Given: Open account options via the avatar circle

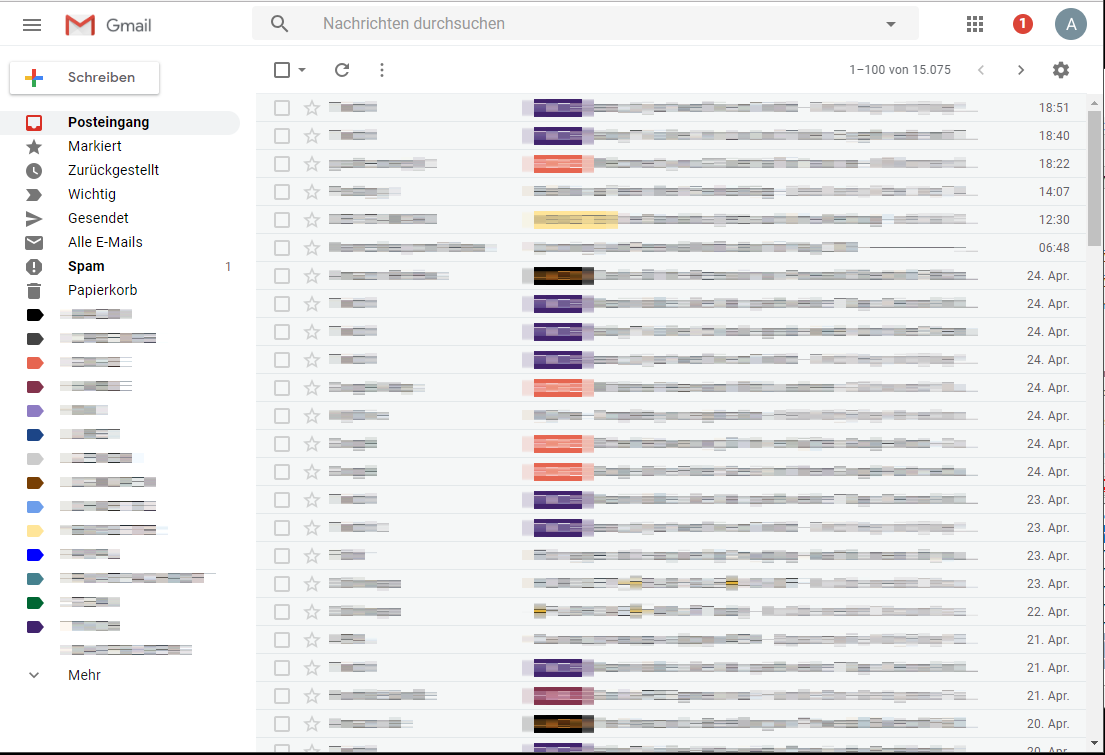Looking at the screenshot, I should [x=1071, y=23].
